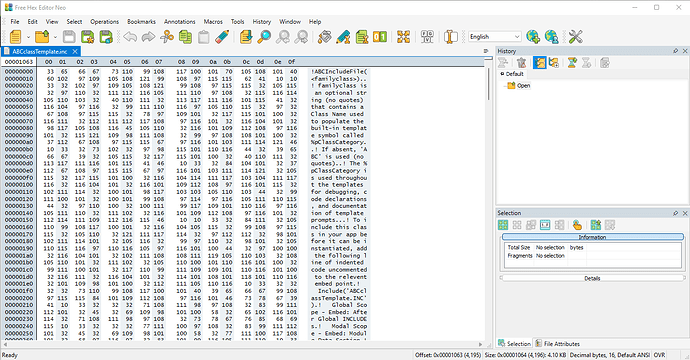The width and height of the screenshot is (690, 360).
Task: Click the Copy pages icon
Action: point(185,37)
